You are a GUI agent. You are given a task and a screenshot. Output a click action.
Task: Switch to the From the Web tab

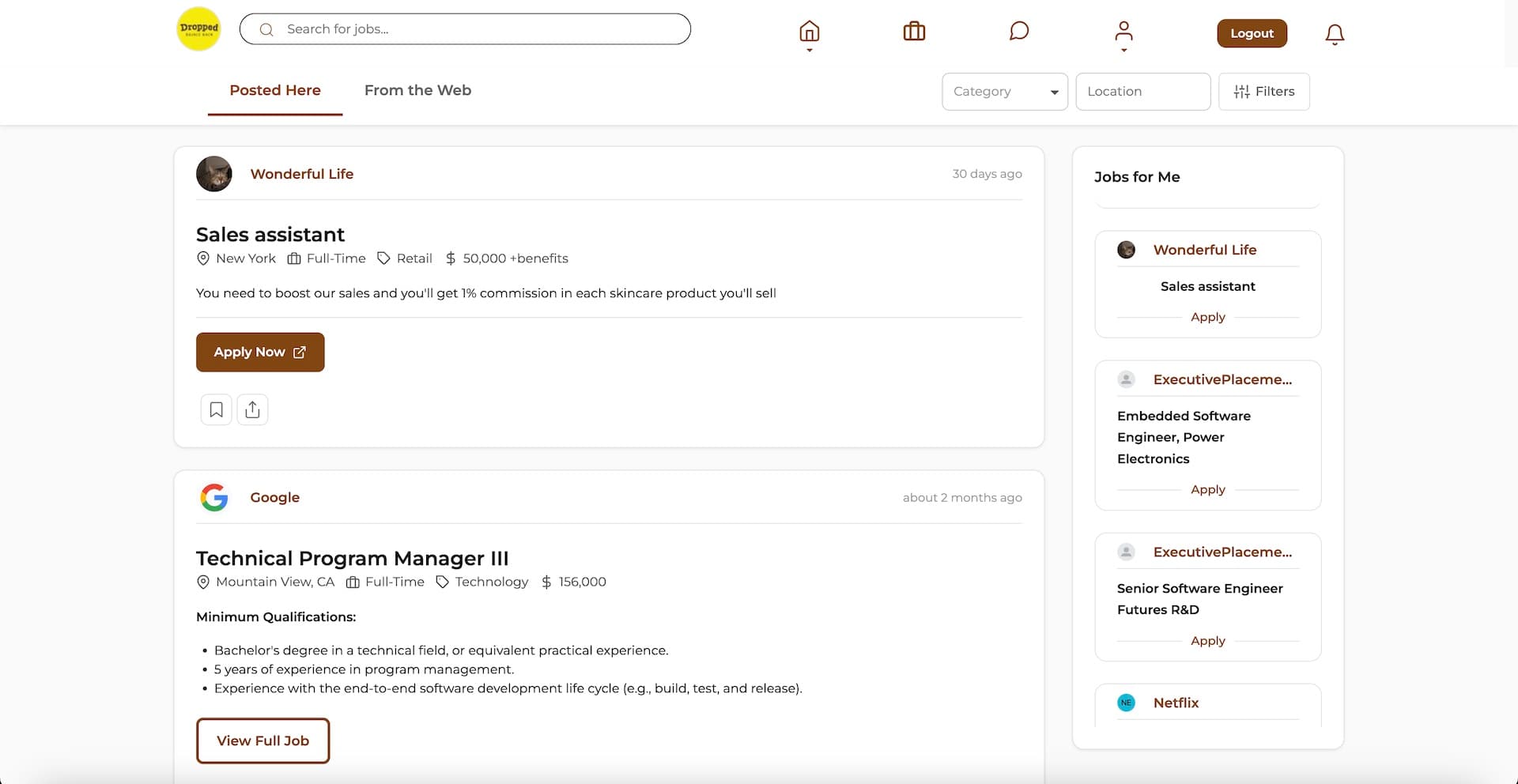(417, 91)
